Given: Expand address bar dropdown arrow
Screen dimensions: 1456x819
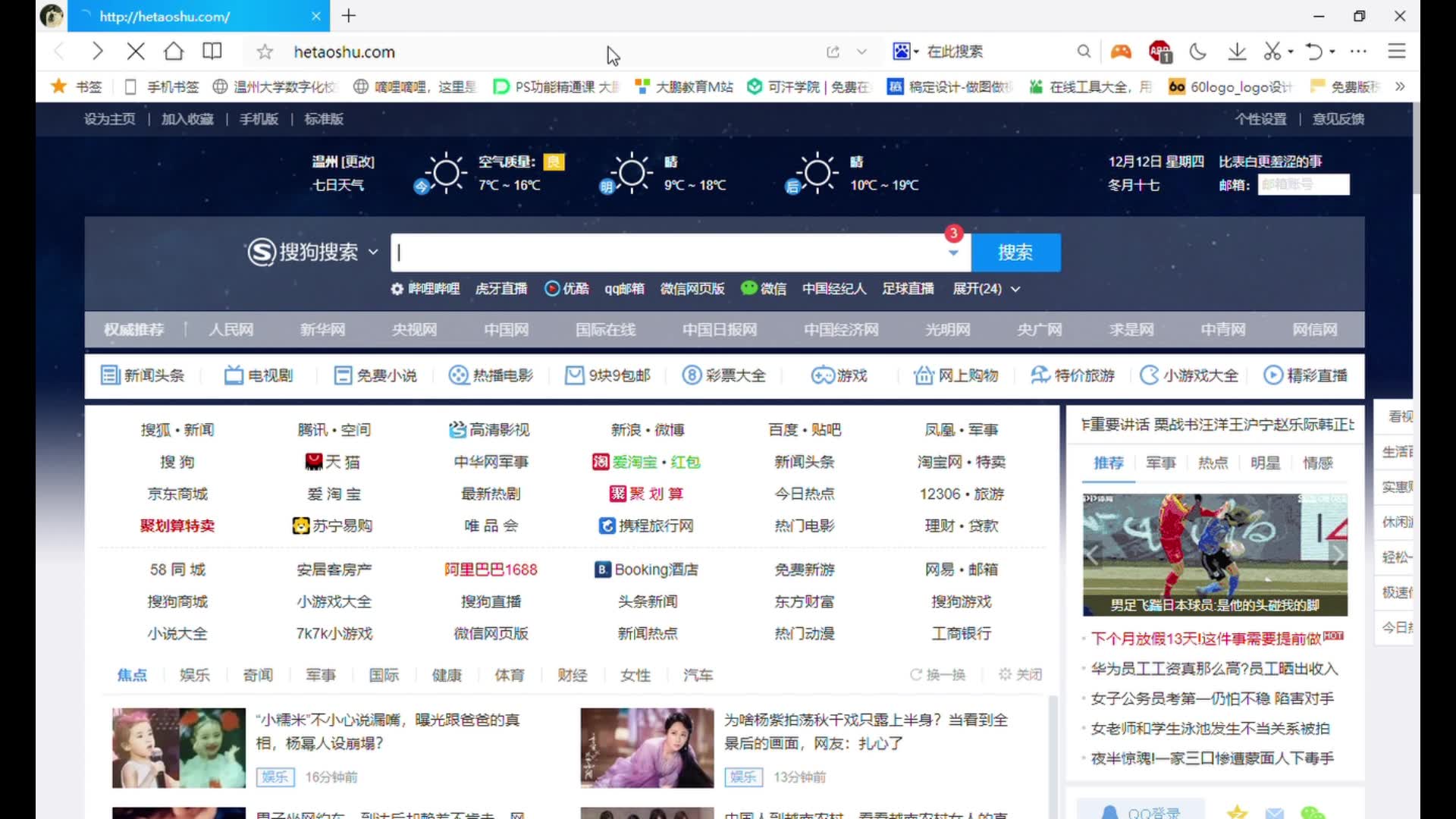Looking at the screenshot, I should (x=861, y=52).
